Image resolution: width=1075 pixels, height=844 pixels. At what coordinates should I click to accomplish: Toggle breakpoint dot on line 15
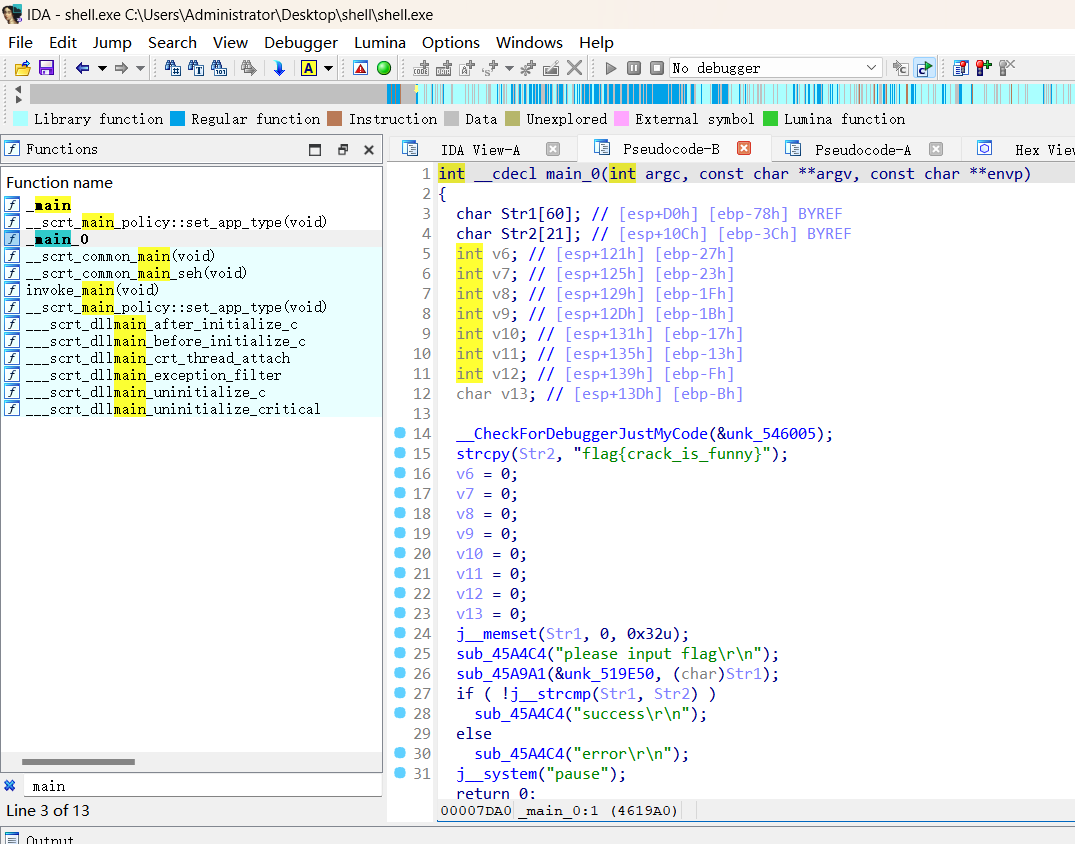coord(400,453)
